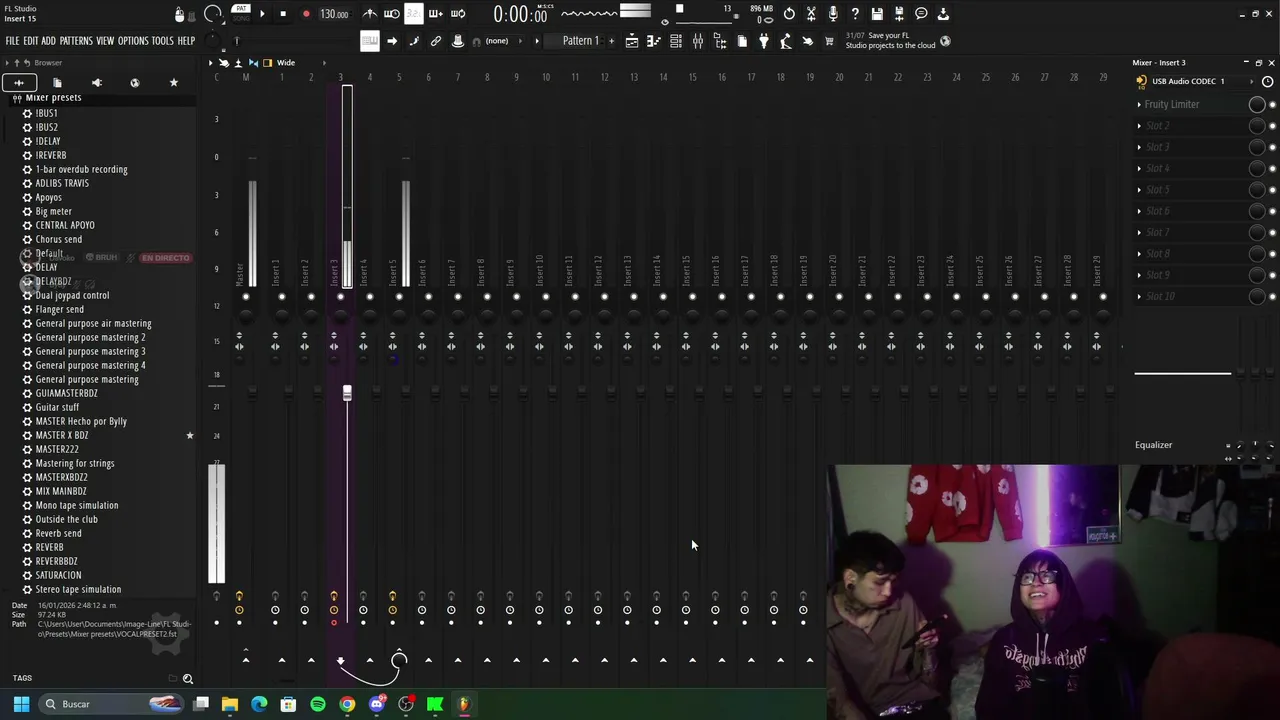The height and width of the screenshot is (720, 1280).
Task: Open the VIEW menu
Action: pyautogui.click(x=105, y=41)
